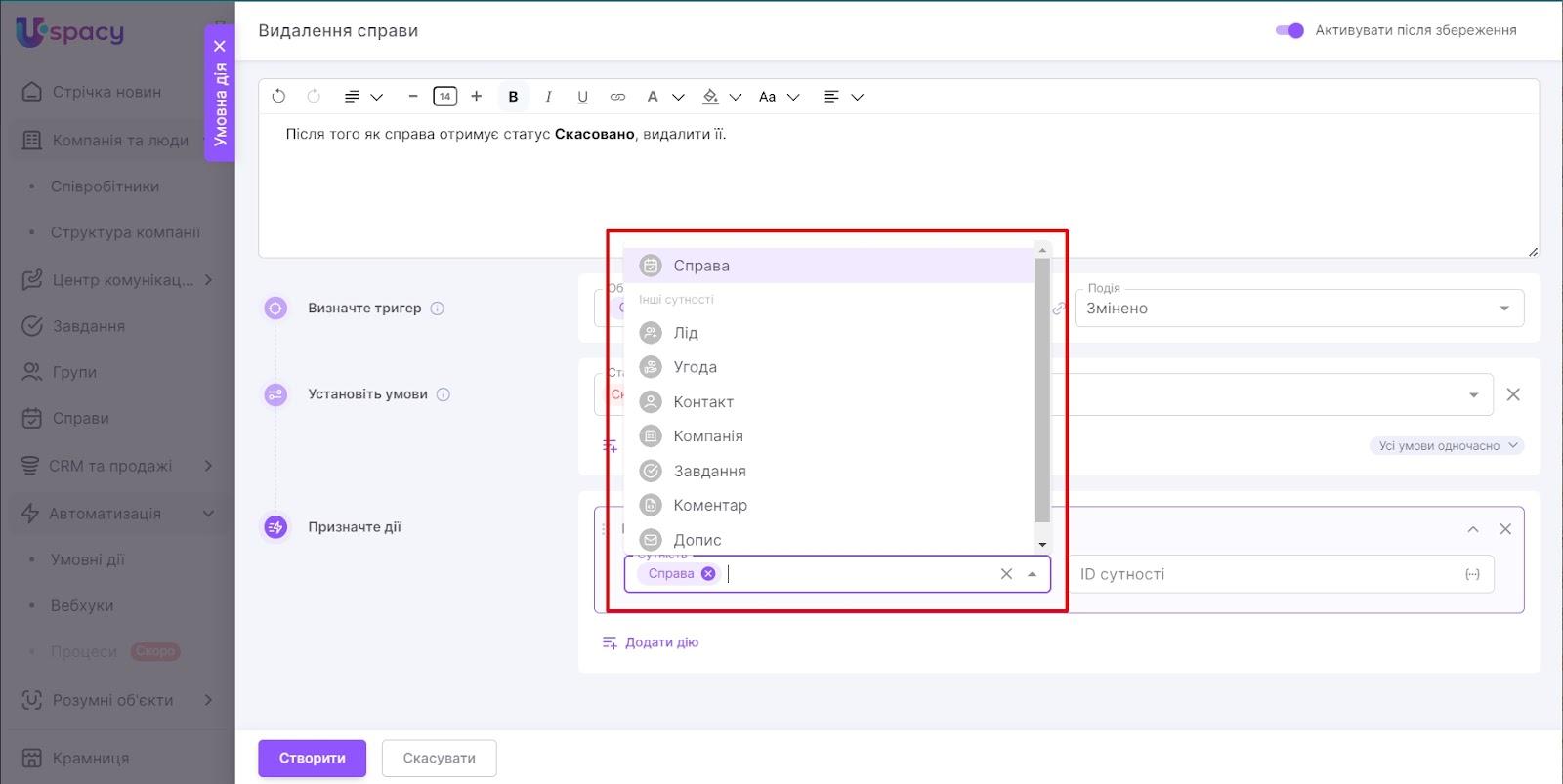The height and width of the screenshot is (784, 1563).
Task: Toggle Активувати після збереження switch
Action: (1289, 30)
